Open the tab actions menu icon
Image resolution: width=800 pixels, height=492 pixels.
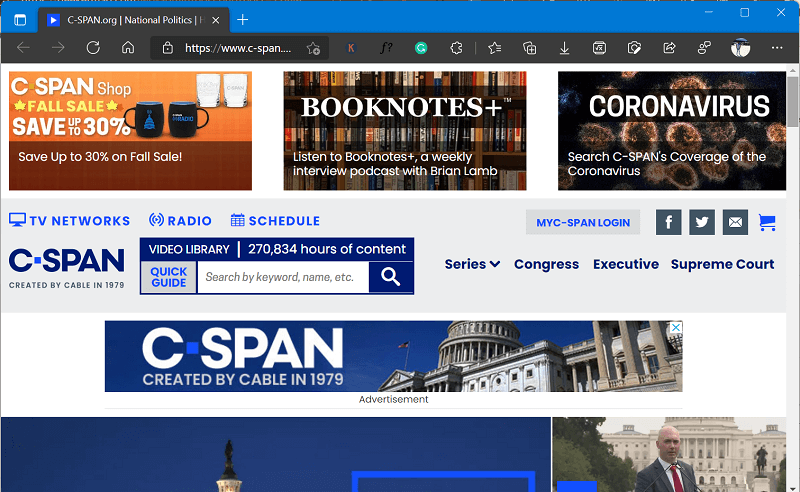coord(20,20)
